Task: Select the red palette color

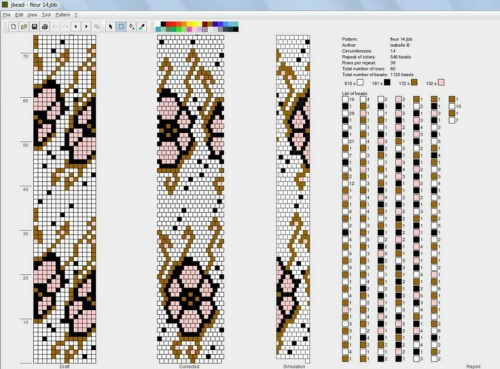Action: pyautogui.click(x=169, y=24)
